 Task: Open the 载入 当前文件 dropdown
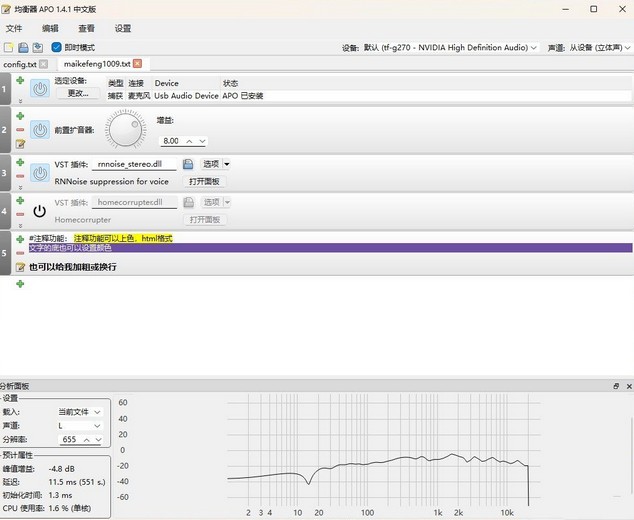[80, 412]
